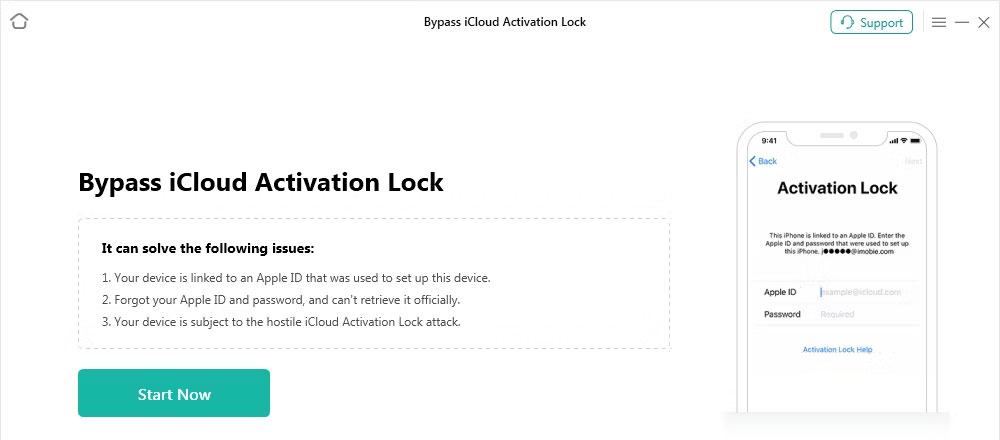Click issue 1 about linked Apple ID
This screenshot has height=440, width=1000.
296,278
